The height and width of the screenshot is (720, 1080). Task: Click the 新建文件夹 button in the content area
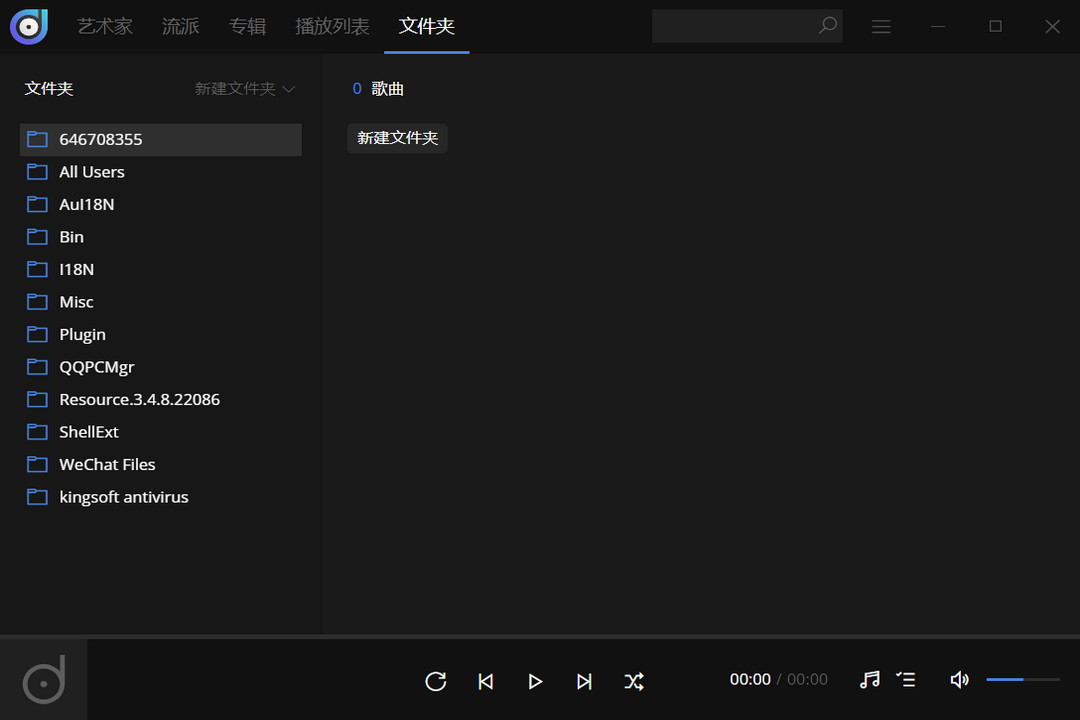[x=397, y=138]
